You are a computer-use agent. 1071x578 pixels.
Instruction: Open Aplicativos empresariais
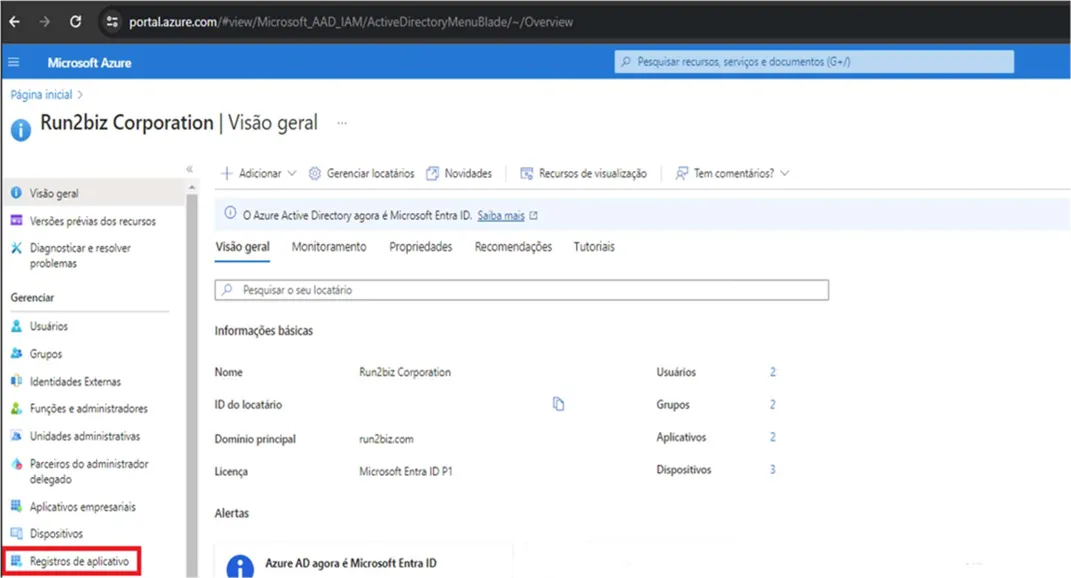click(83, 506)
